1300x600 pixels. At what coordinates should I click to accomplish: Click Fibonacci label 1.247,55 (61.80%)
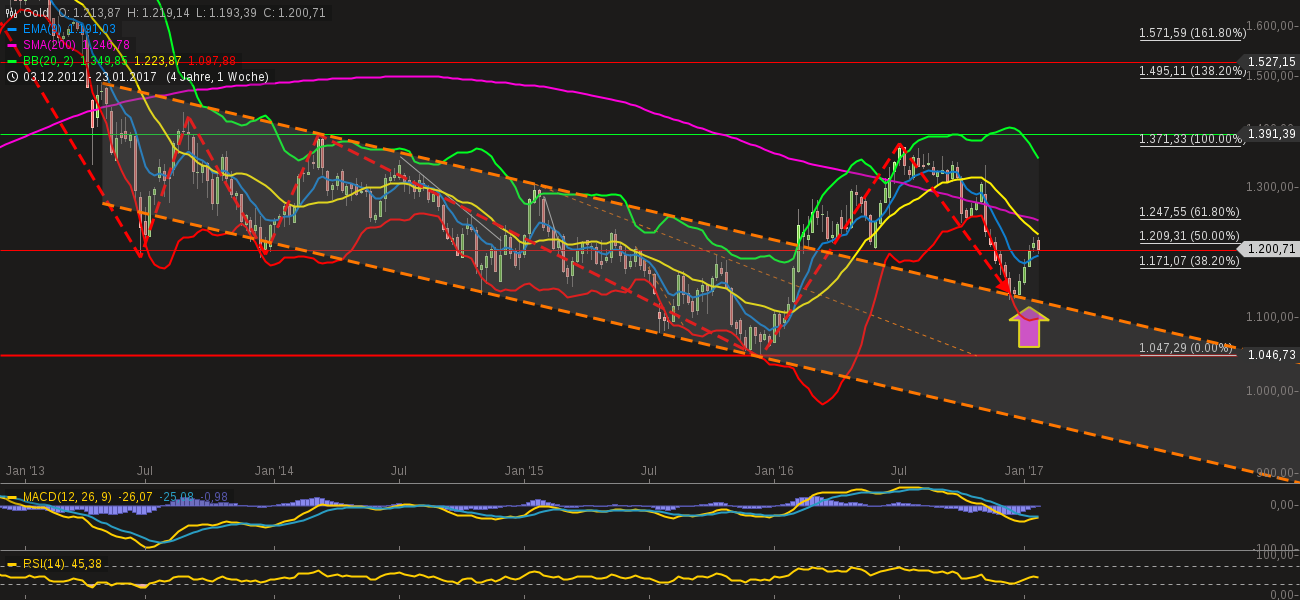[x=1189, y=212]
